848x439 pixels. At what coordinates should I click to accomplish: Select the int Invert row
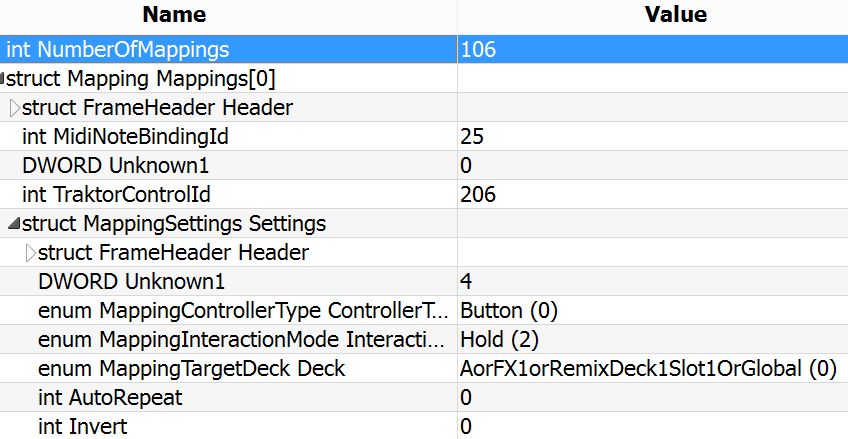pos(82,426)
